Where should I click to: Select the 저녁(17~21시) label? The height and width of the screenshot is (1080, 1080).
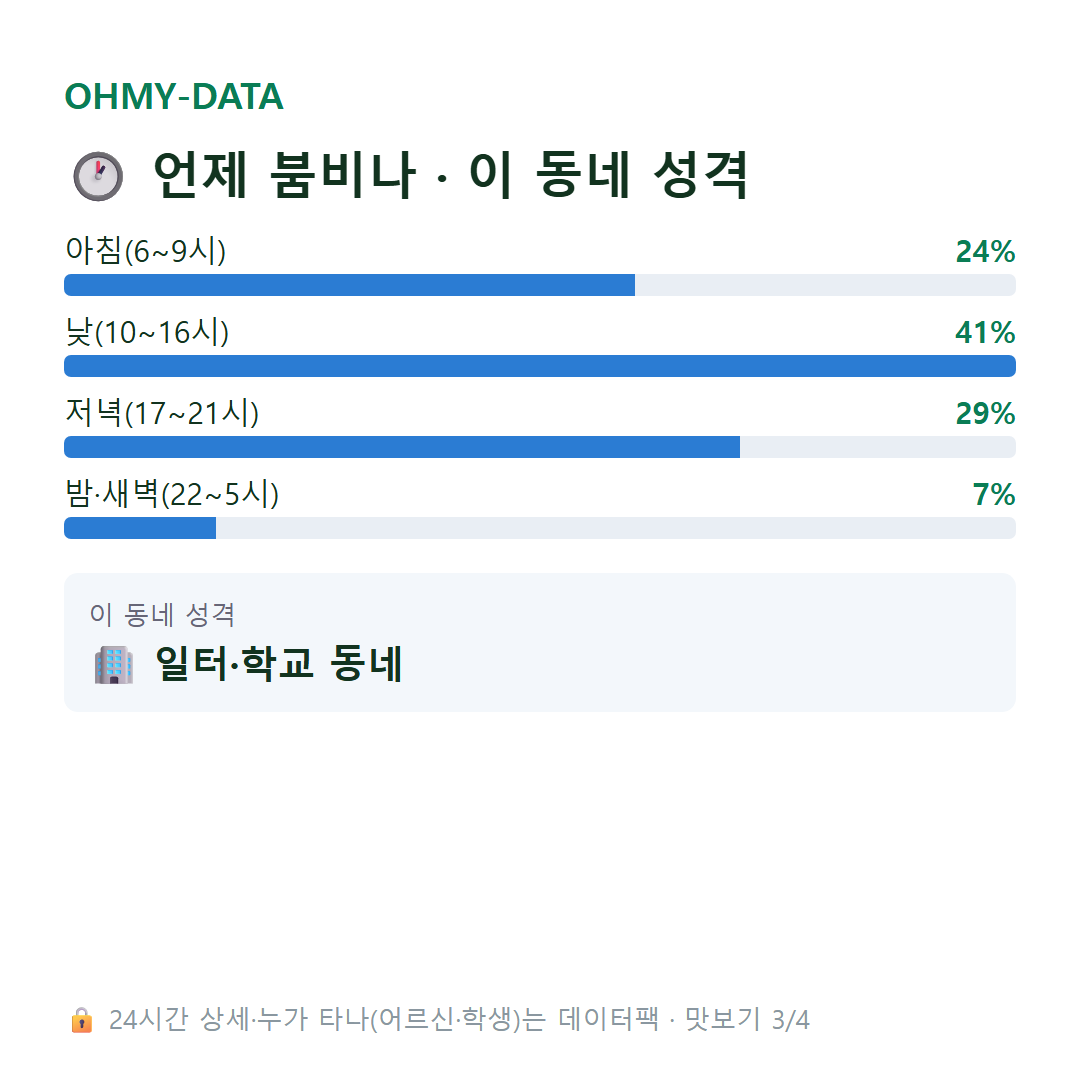point(162,413)
